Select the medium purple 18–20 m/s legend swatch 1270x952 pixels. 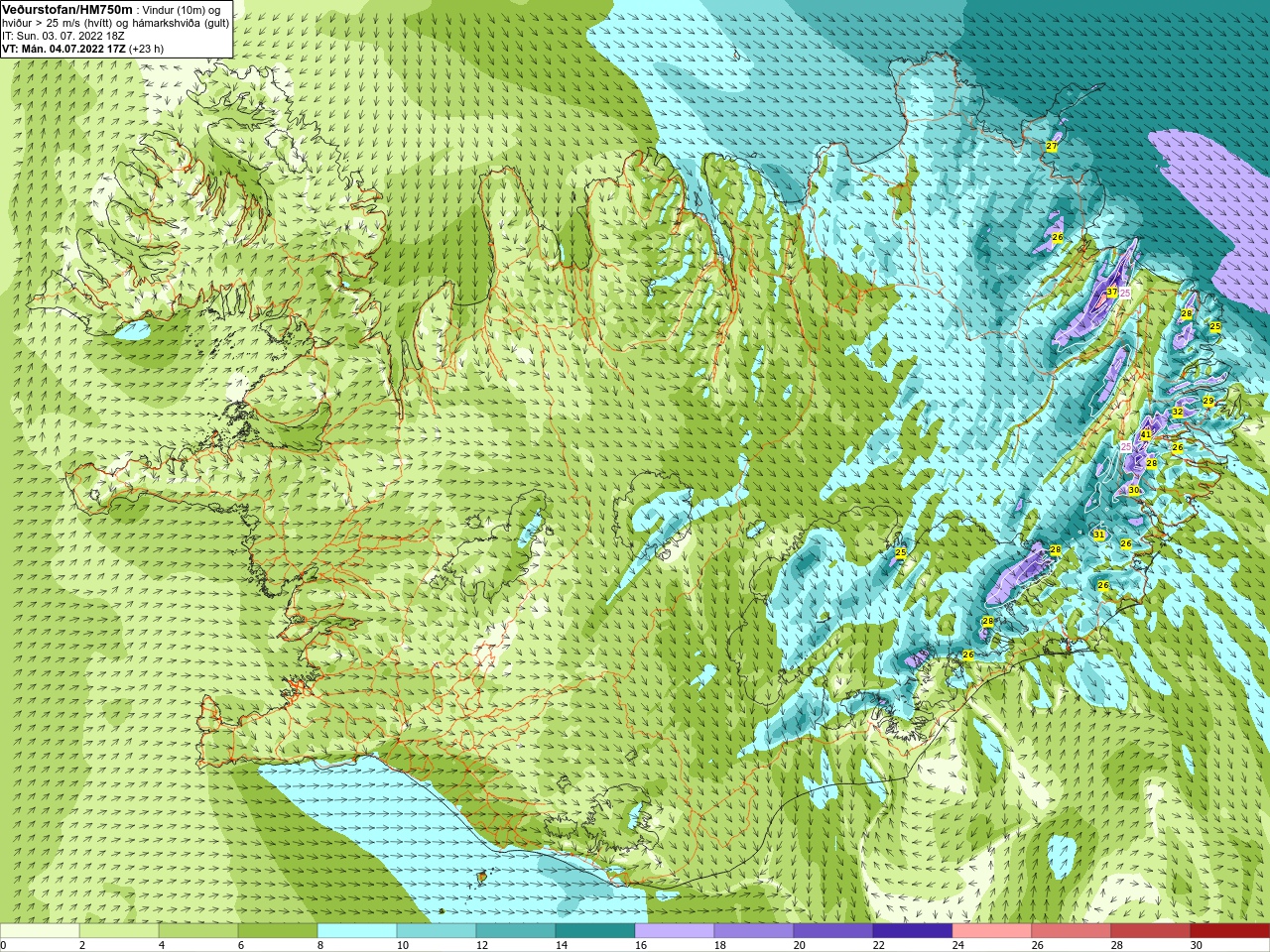754,931
